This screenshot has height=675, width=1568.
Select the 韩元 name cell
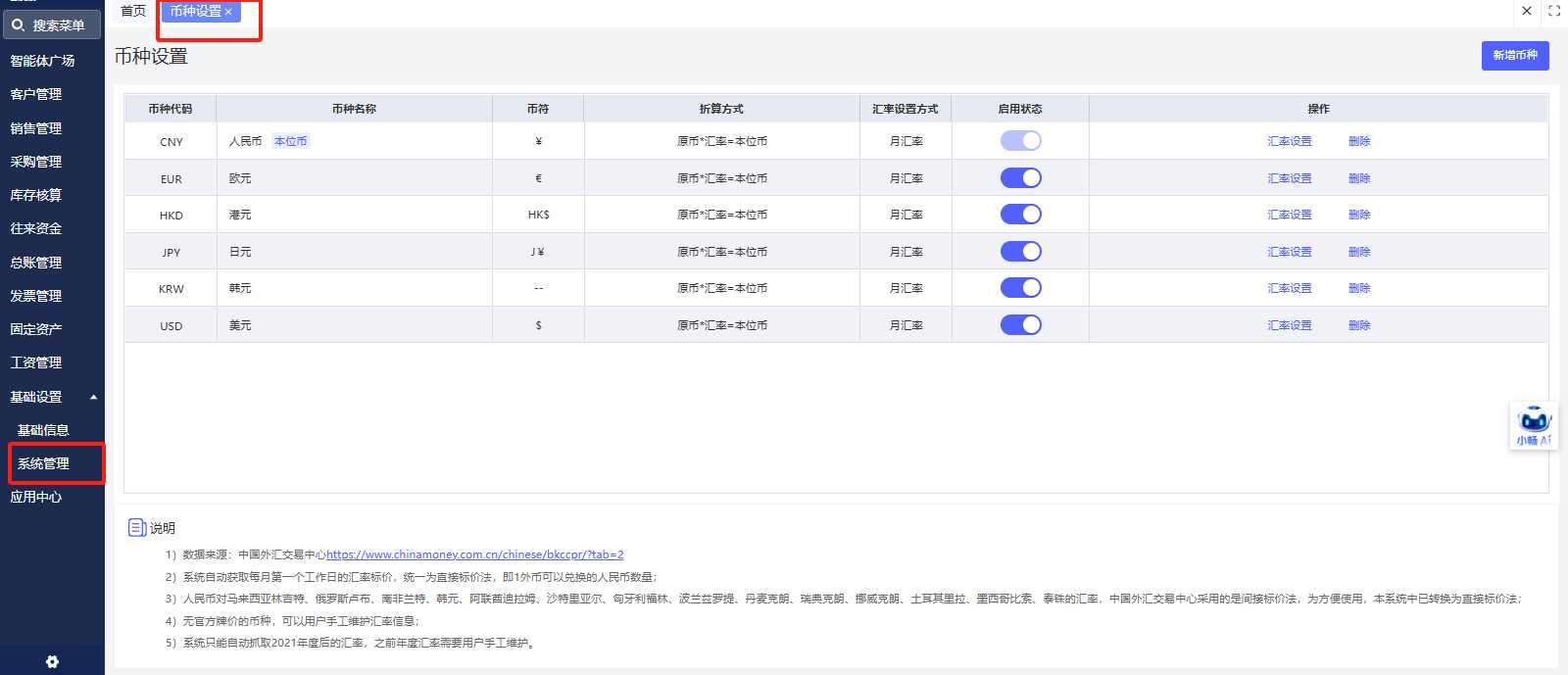pyautogui.click(x=354, y=288)
